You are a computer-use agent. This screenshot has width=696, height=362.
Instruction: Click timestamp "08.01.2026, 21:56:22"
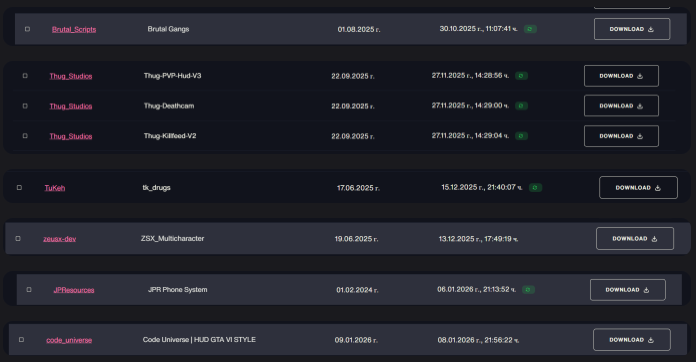pos(478,340)
